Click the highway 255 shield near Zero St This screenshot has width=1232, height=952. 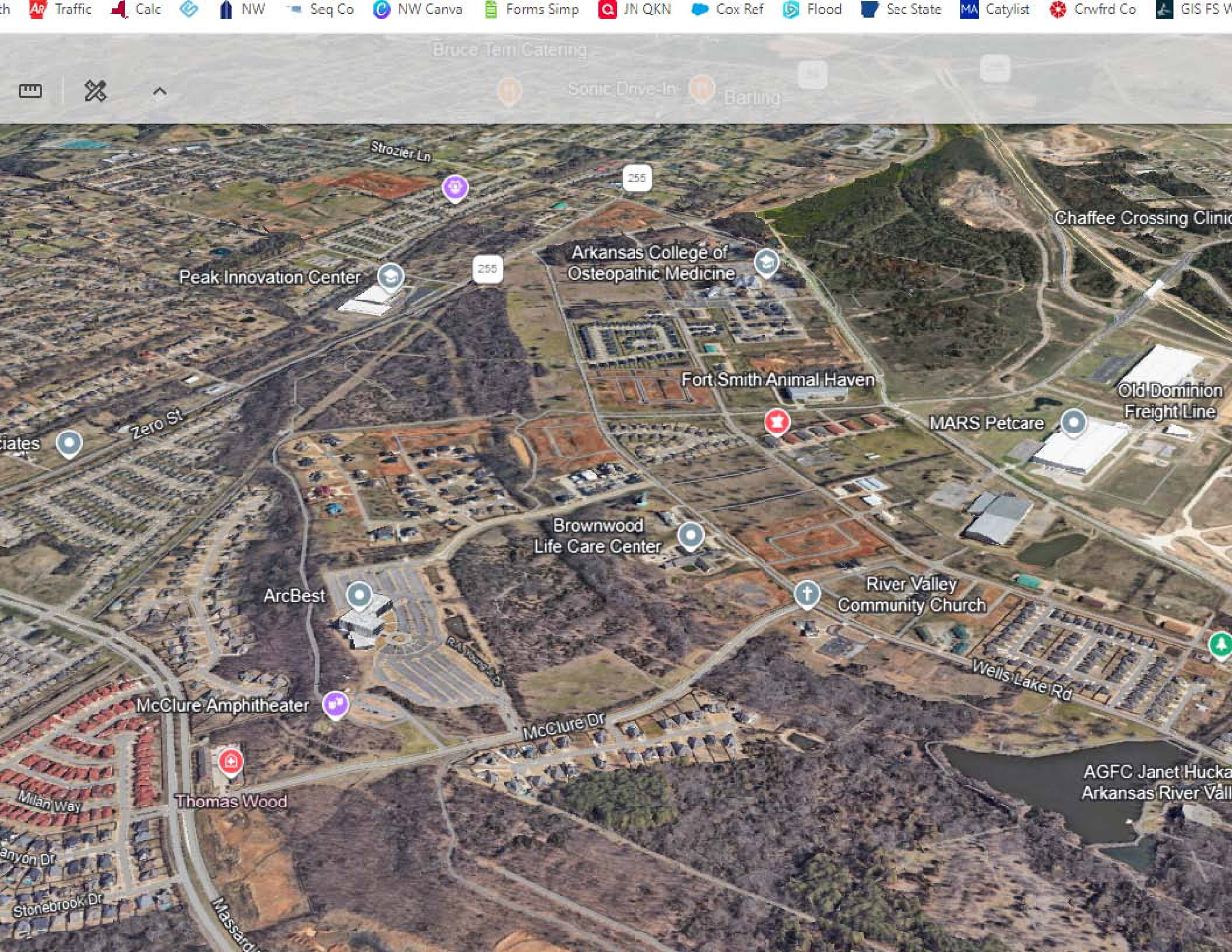487,268
